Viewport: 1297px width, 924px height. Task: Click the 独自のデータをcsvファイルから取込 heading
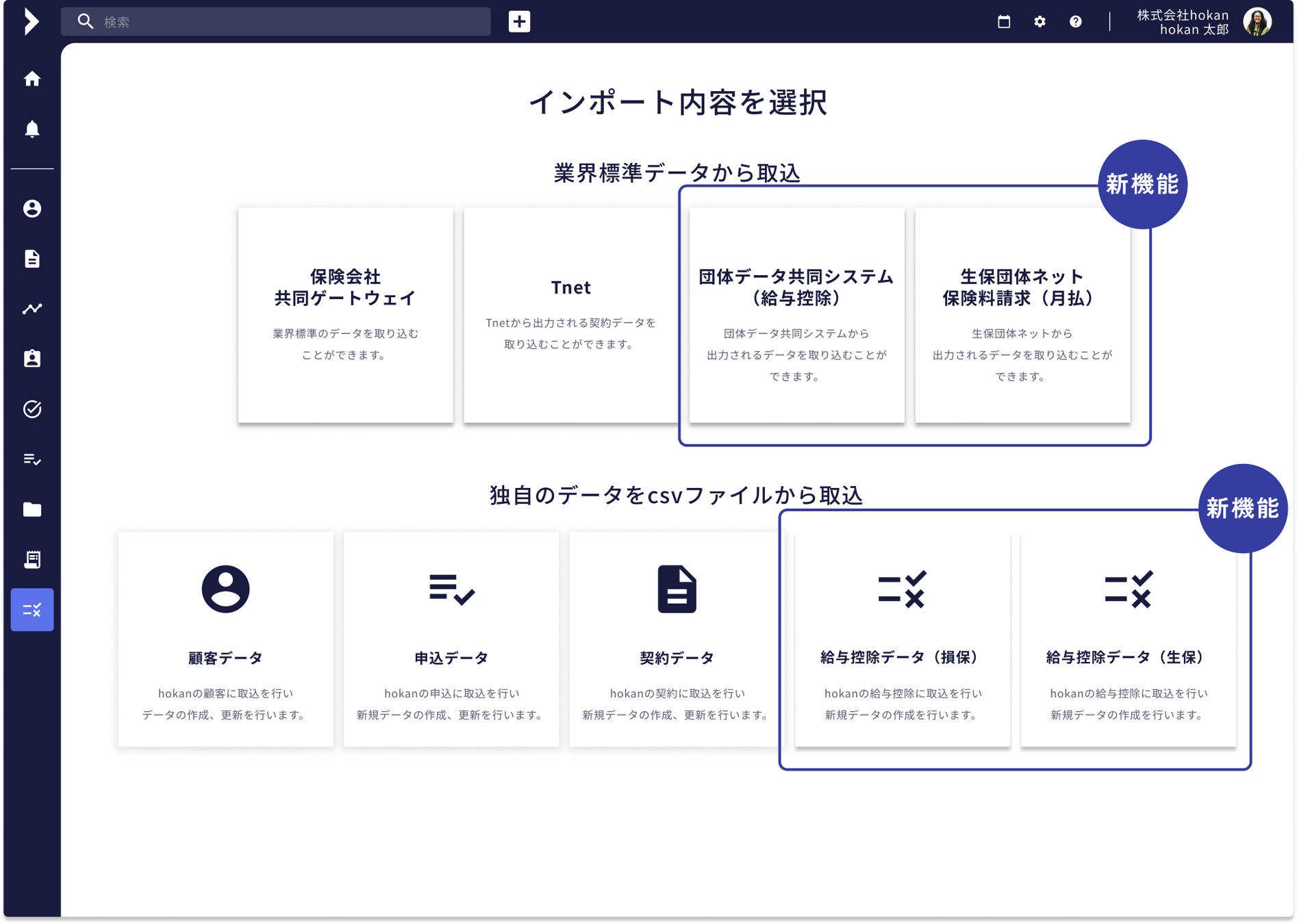point(676,495)
